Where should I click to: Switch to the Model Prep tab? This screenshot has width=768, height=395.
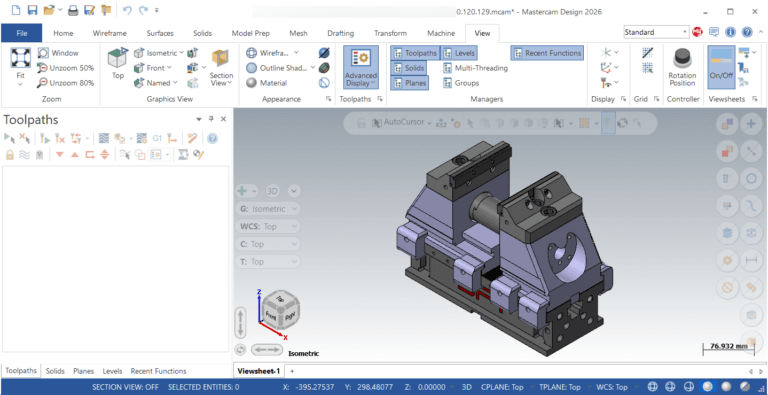pos(250,33)
